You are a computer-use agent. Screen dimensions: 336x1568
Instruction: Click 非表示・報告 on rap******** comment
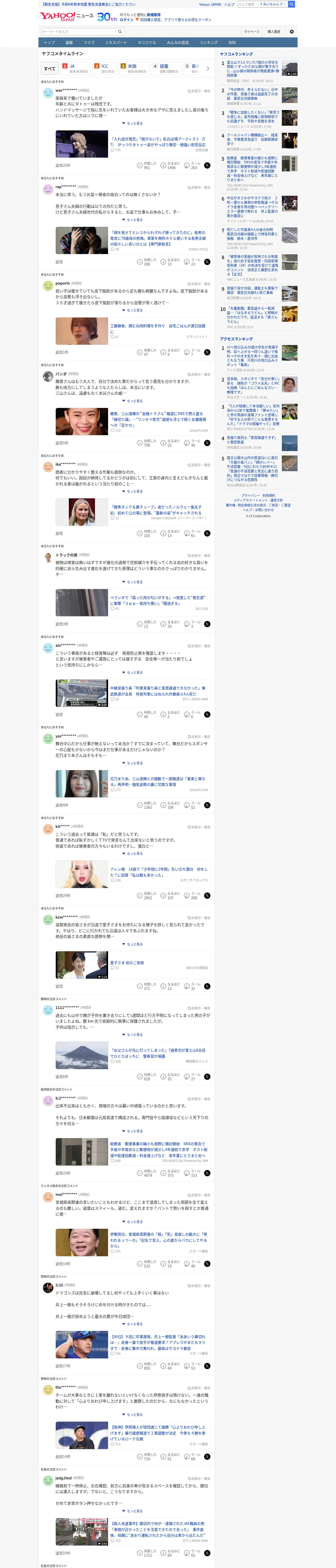point(199,187)
